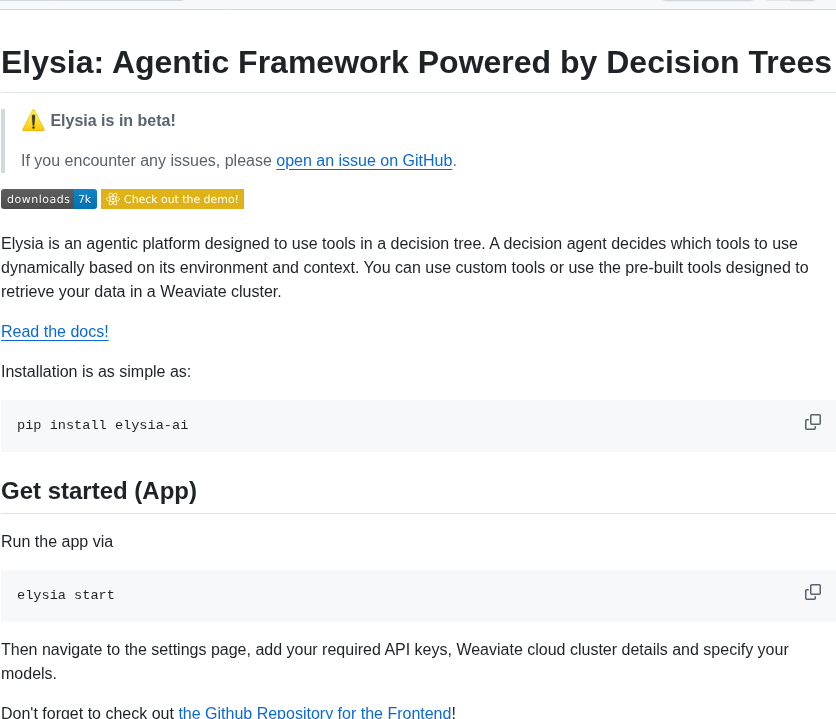Click the If you encounter any issues text
Screen dimensions: 836x719
(147, 160)
